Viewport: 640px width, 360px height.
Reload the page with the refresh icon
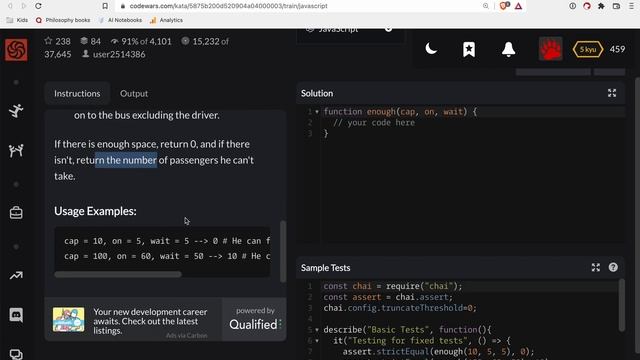click(x=38, y=6)
